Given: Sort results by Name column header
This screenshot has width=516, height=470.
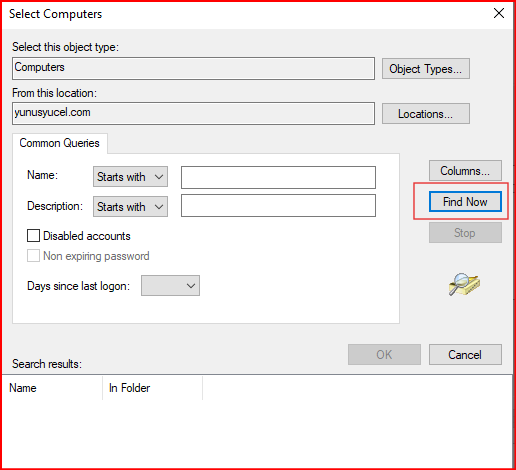Looking at the screenshot, I should click(x=52, y=388).
